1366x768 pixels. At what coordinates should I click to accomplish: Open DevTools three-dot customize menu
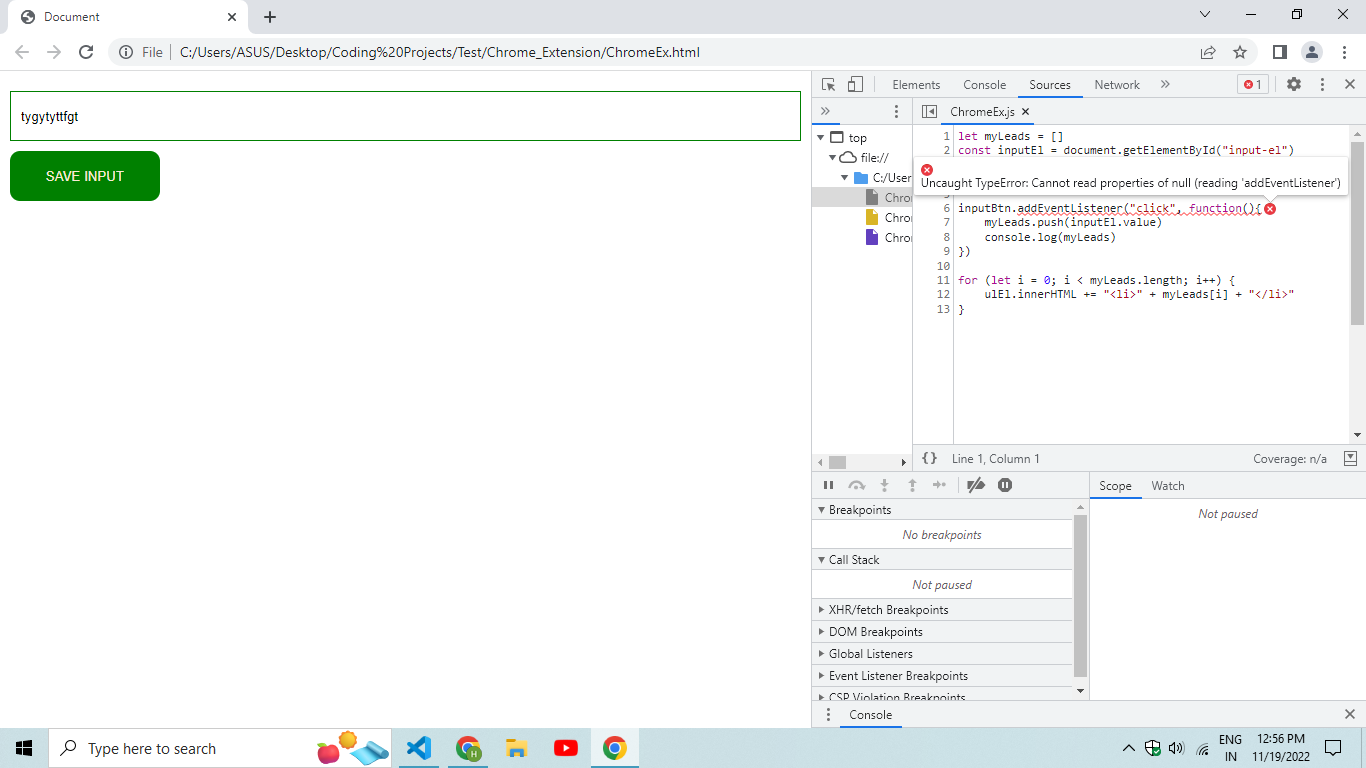pyautogui.click(x=1322, y=85)
